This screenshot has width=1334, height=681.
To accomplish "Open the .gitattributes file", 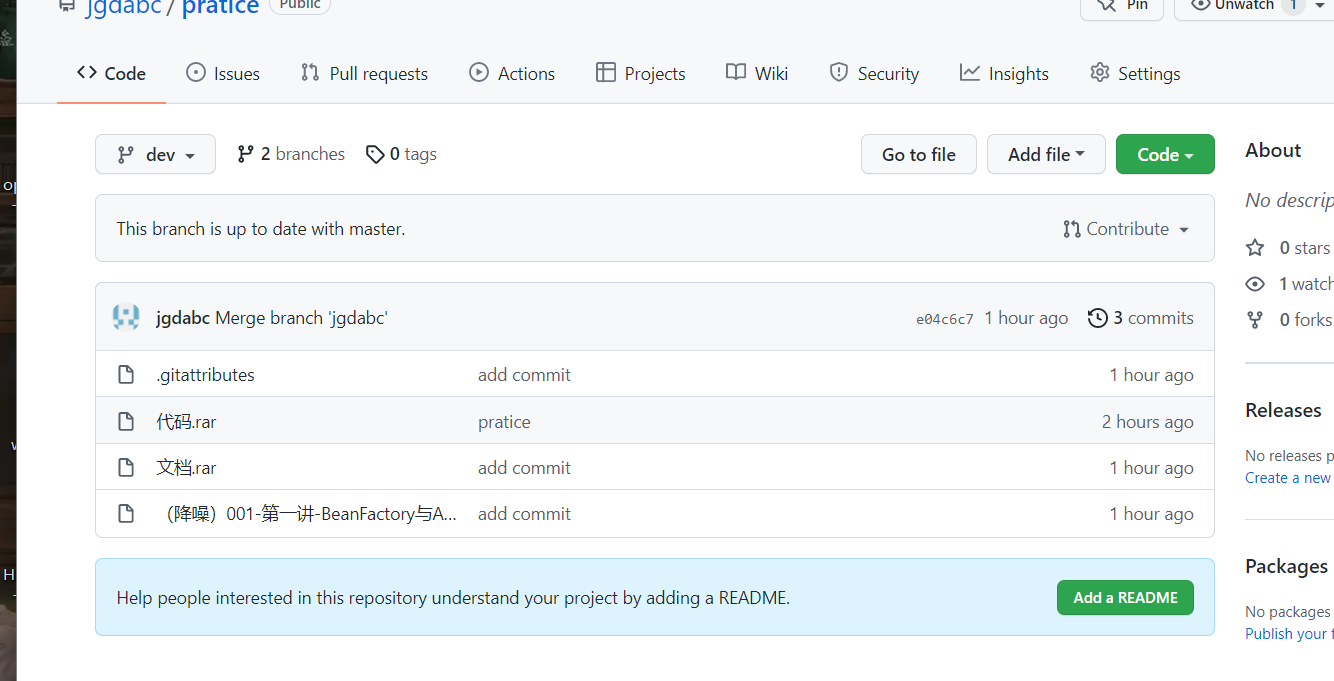I will pyautogui.click(x=205, y=375).
